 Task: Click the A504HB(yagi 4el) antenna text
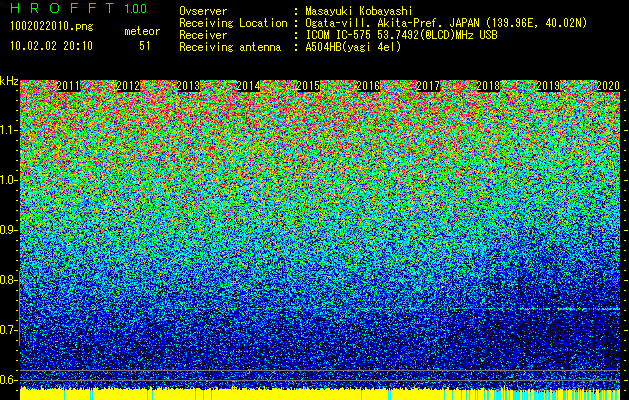click(x=353, y=47)
